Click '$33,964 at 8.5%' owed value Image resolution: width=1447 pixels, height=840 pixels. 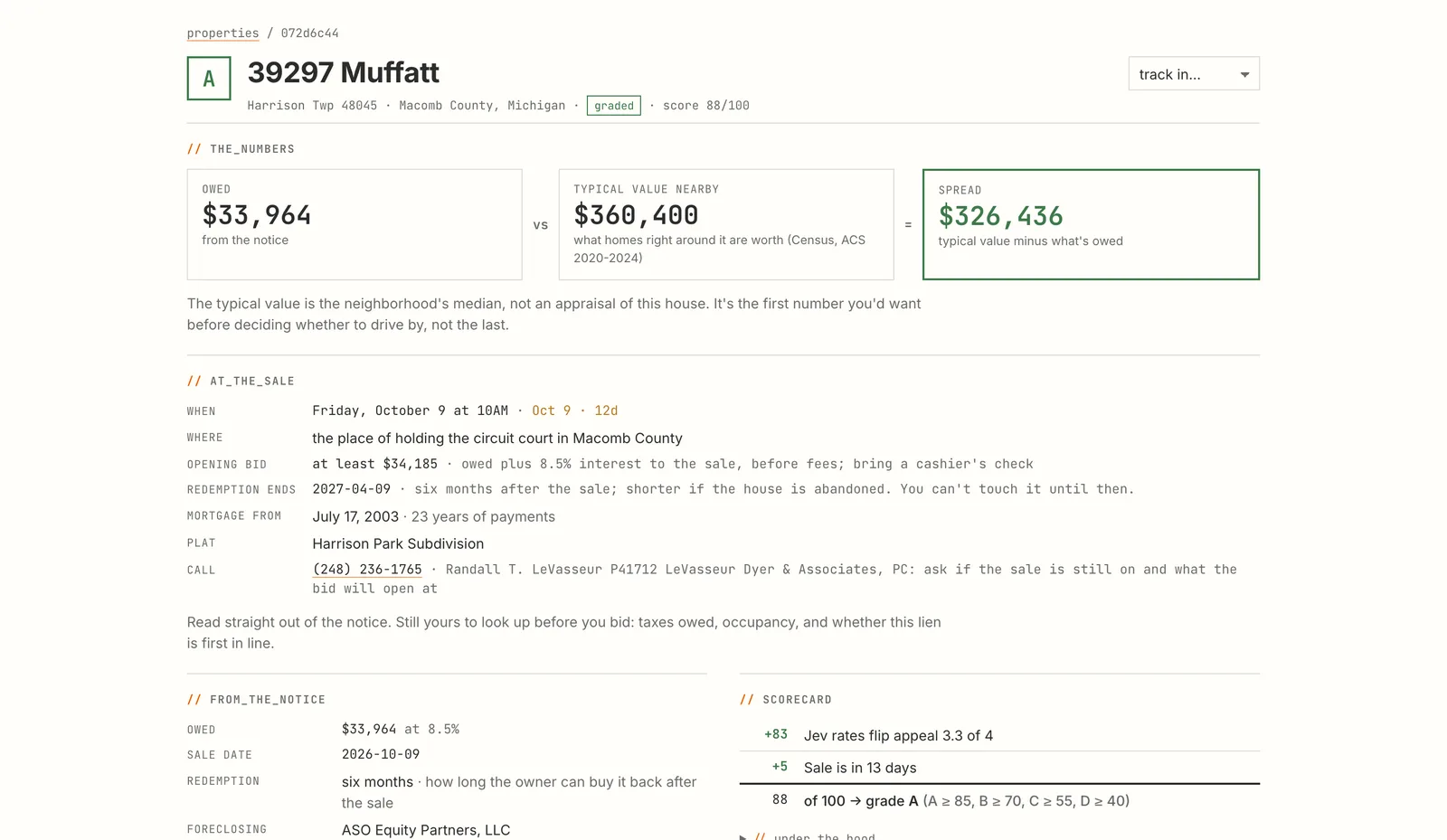pyautogui.click(x=401, y=729)
